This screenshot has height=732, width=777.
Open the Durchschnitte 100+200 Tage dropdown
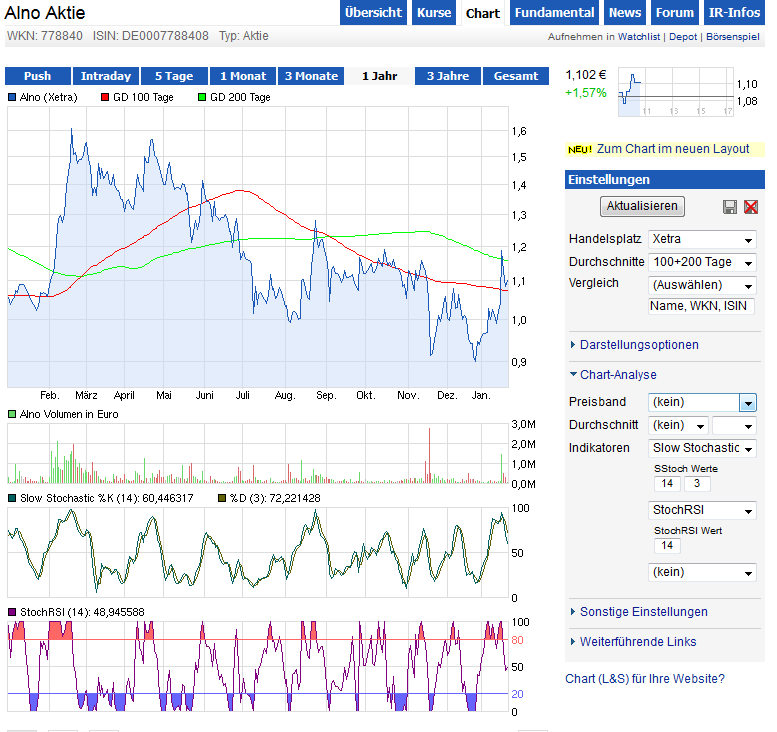point(702,262)
